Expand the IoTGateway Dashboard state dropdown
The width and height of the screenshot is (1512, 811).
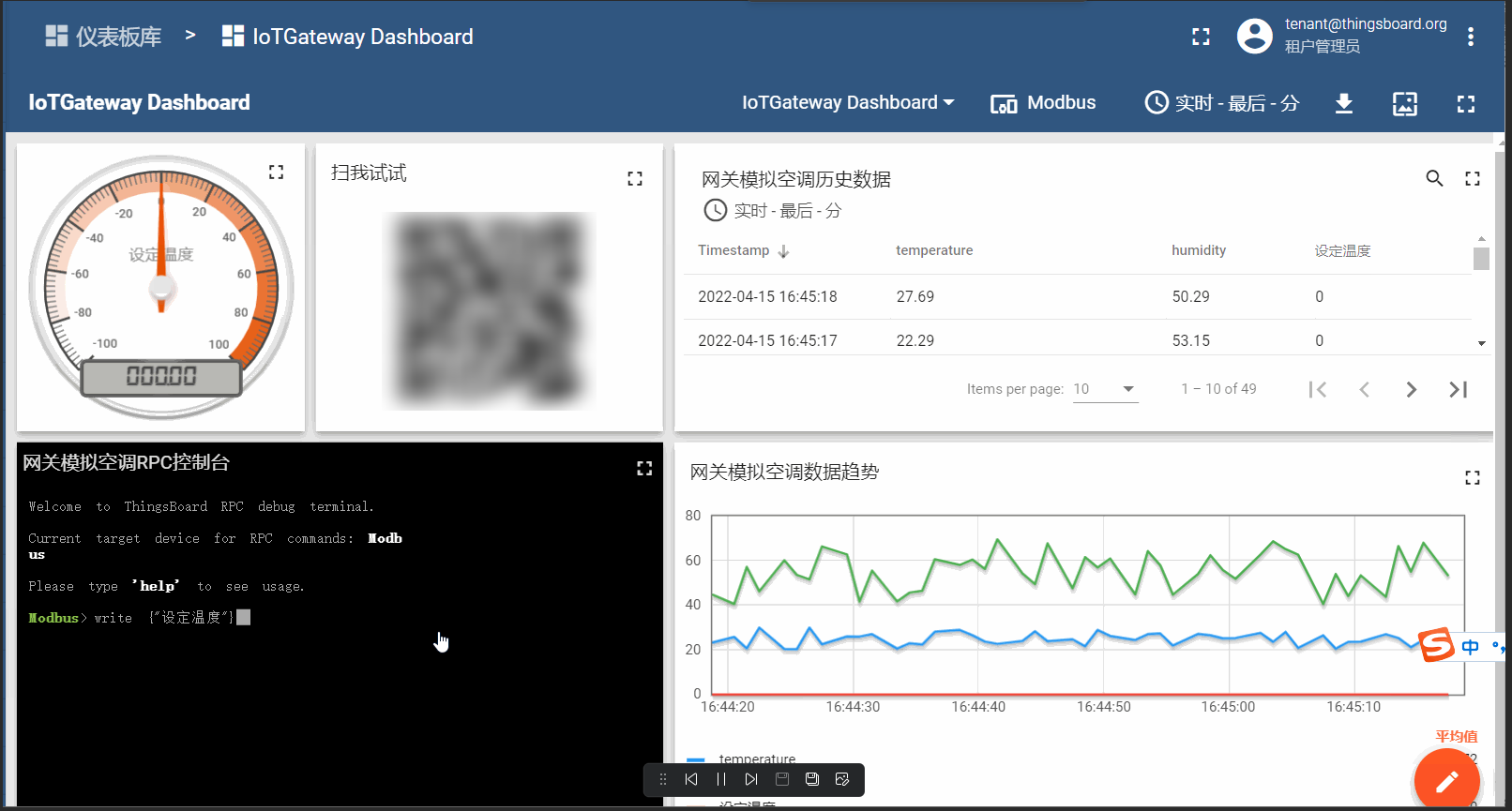848,103
